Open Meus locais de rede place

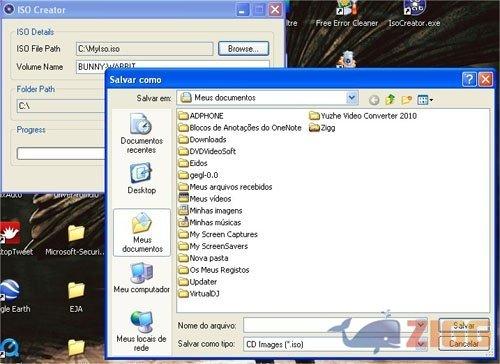pyautogui.click(x=141, y=330)
